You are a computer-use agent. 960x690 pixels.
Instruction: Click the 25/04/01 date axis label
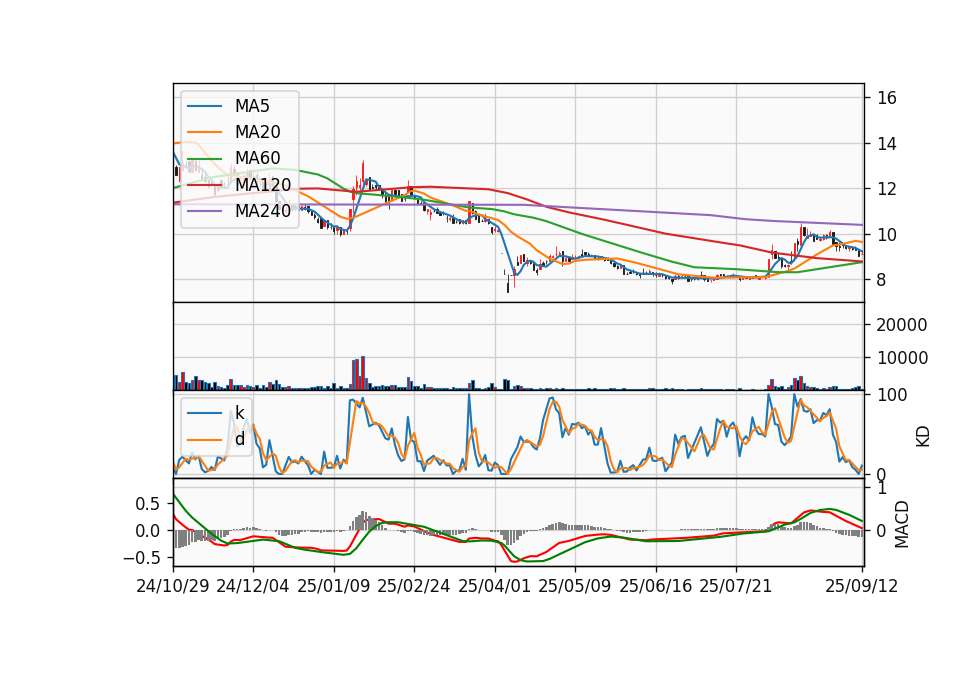point(495,586)
